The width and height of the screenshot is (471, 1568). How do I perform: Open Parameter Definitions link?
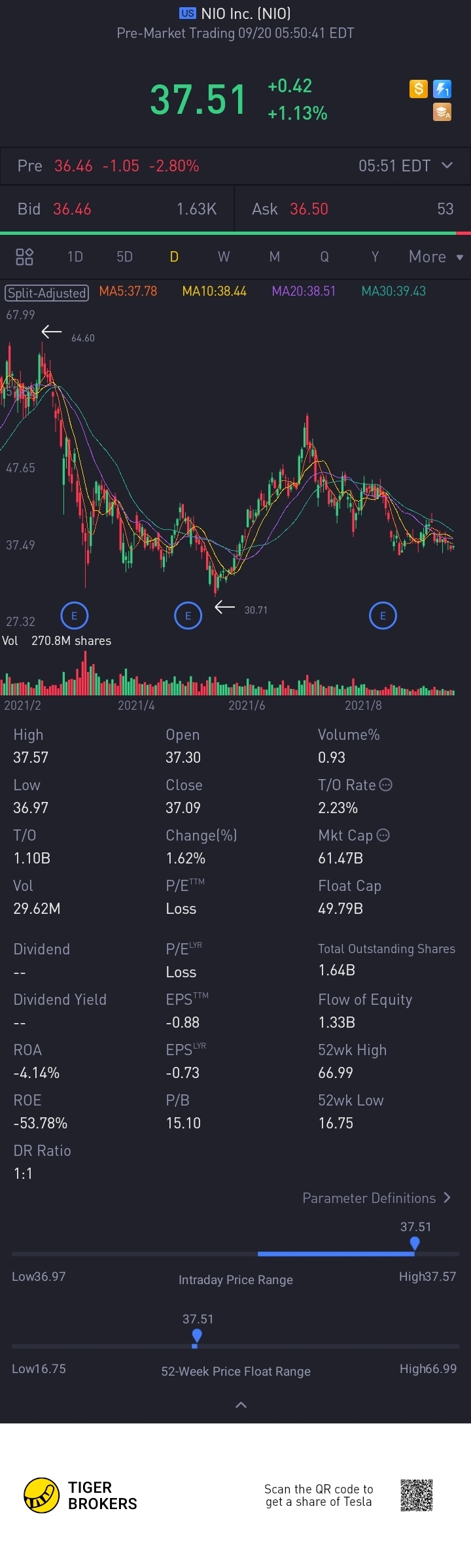[376, 1198]
